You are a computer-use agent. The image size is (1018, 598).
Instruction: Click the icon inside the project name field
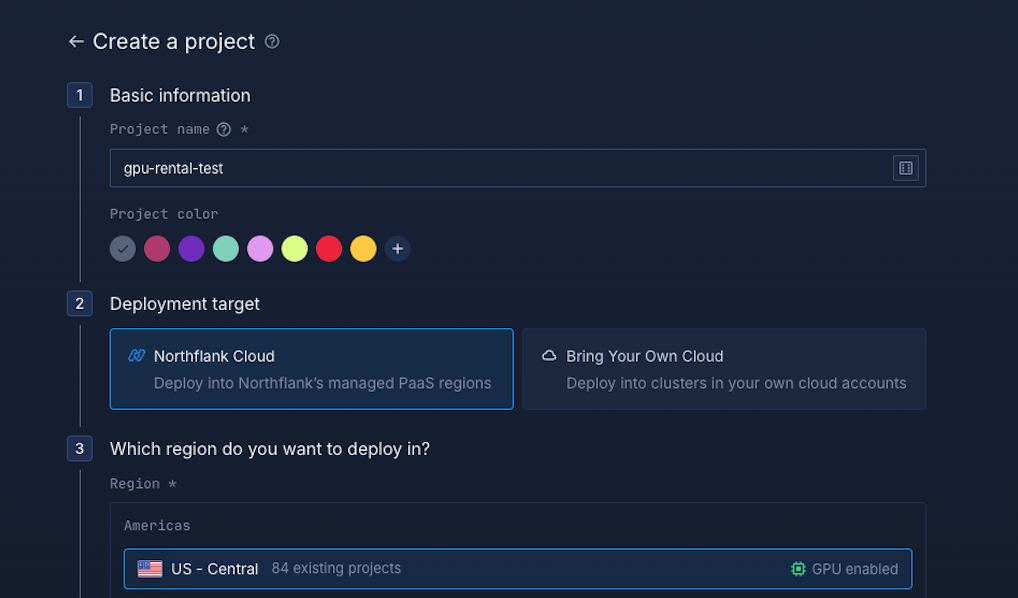point(906,168)
